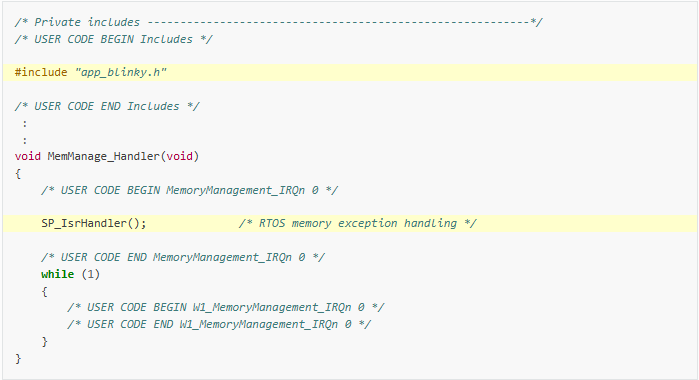
Task: Click the 'USER CODE END Includes' comment
Action: (x=107, y=106)
